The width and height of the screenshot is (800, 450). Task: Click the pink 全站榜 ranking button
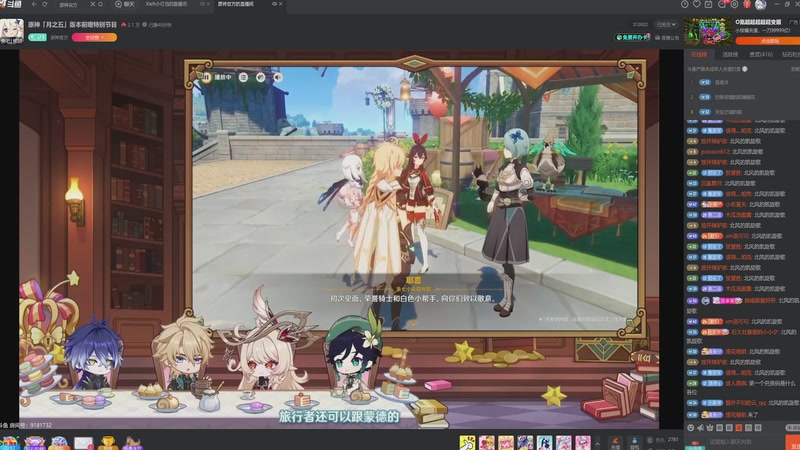pyautogui.click(x=94, y=37)
